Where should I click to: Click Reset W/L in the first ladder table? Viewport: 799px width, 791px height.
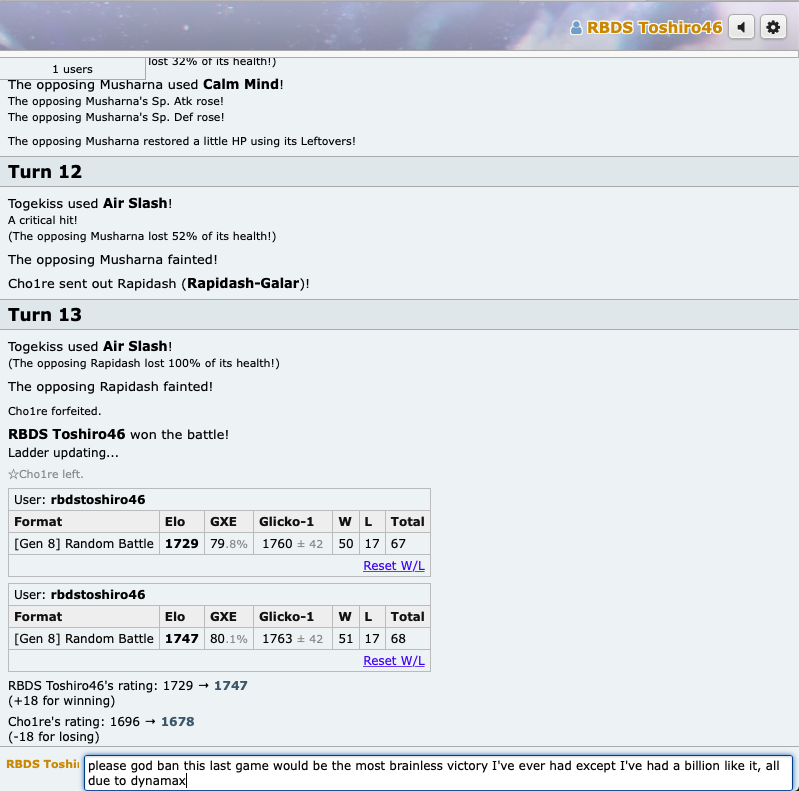tap(393, 566)
